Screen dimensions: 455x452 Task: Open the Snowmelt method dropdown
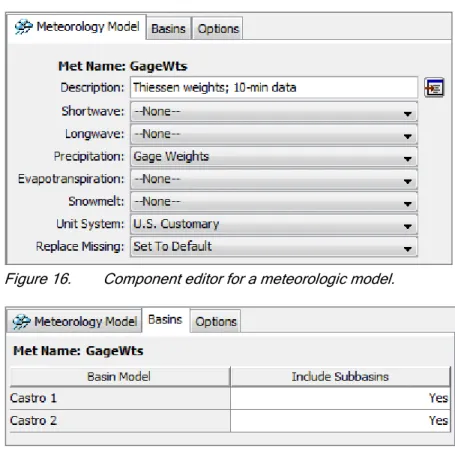point(274,202)
